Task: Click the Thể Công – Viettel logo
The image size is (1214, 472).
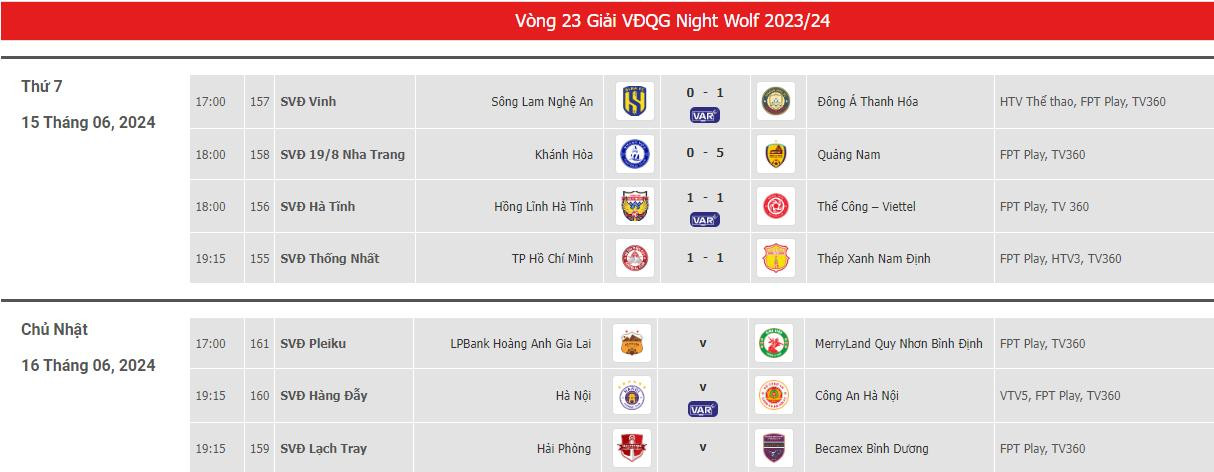Action: pyautogui.click(x=775, y=206)
